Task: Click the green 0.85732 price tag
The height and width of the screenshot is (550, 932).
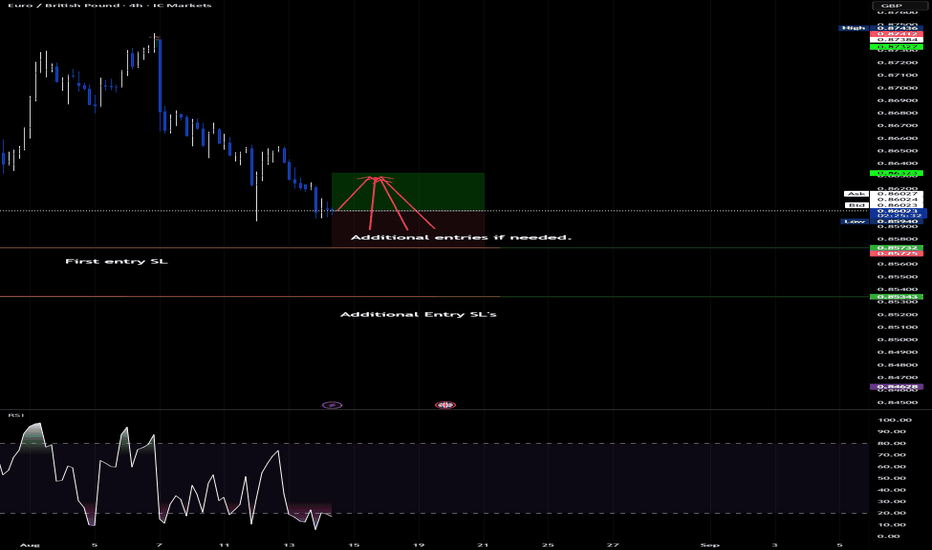Action: pyautogui.click(x=896, y=247)
